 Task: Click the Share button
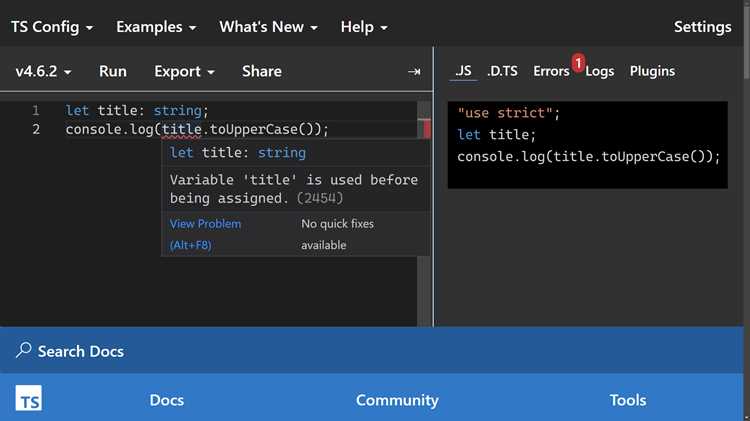[x=262, y=71]
